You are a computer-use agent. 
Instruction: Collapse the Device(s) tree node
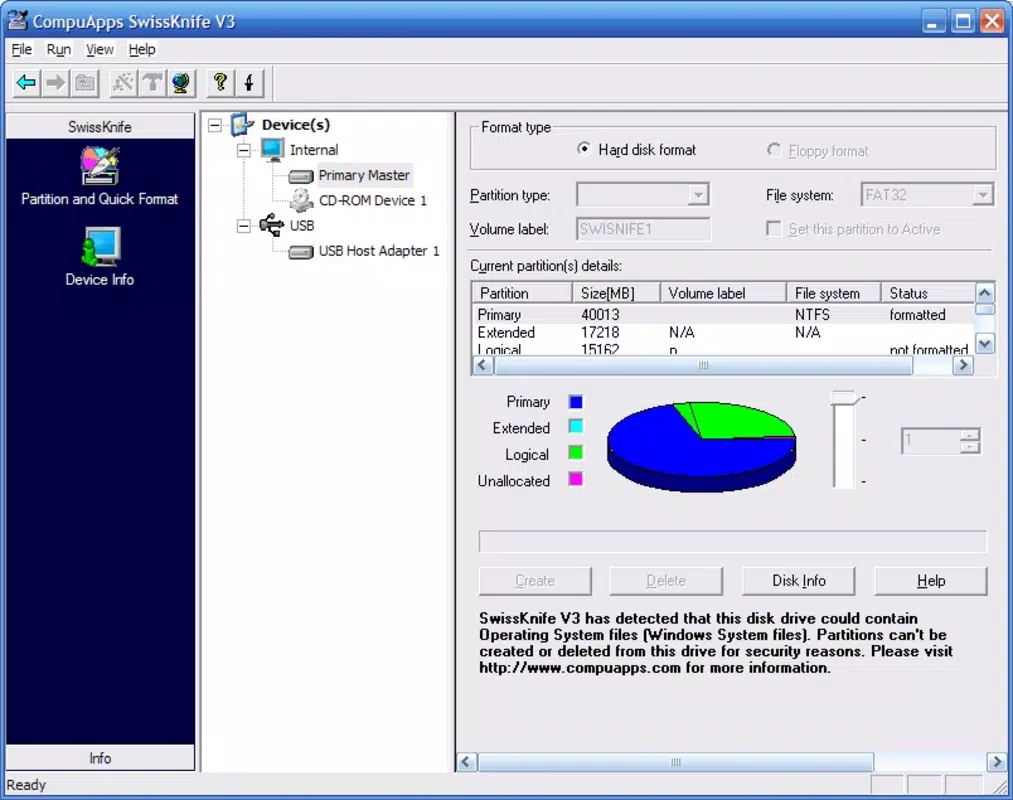[x=214, y=125]
